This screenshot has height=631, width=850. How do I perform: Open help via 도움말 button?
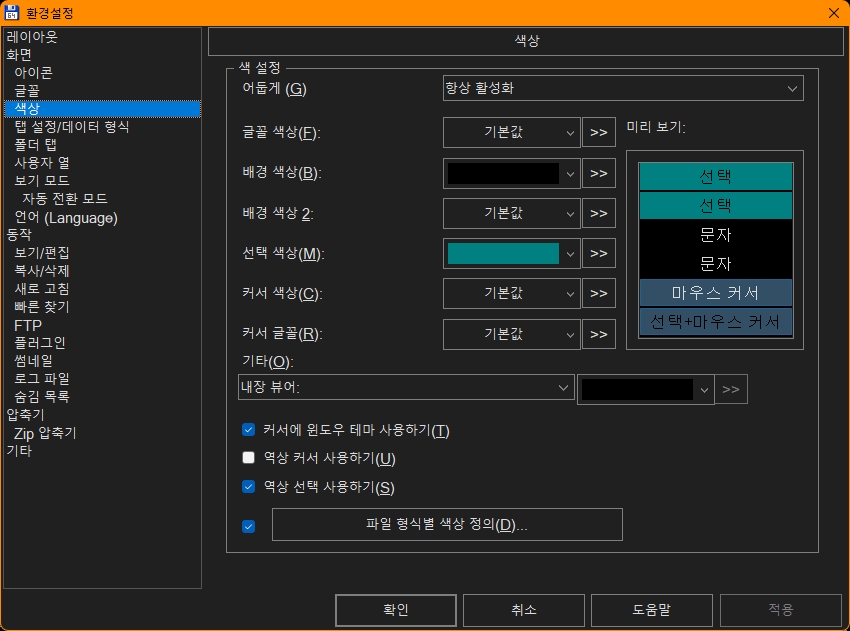[x=652, y=610]
